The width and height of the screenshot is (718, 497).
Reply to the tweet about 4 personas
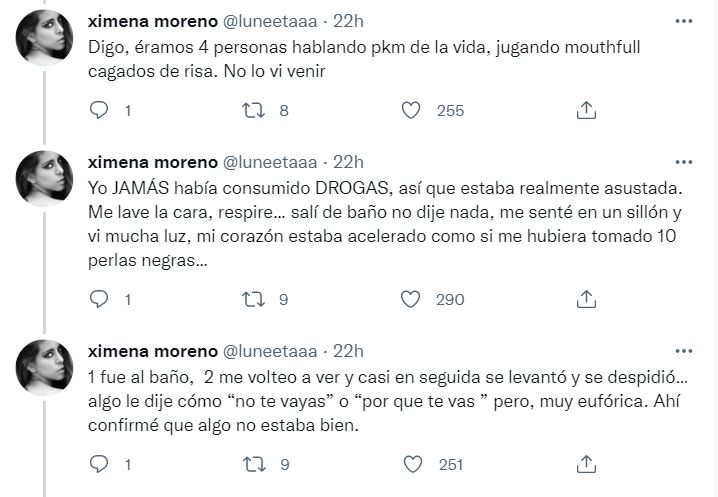[x=99, y=111]
